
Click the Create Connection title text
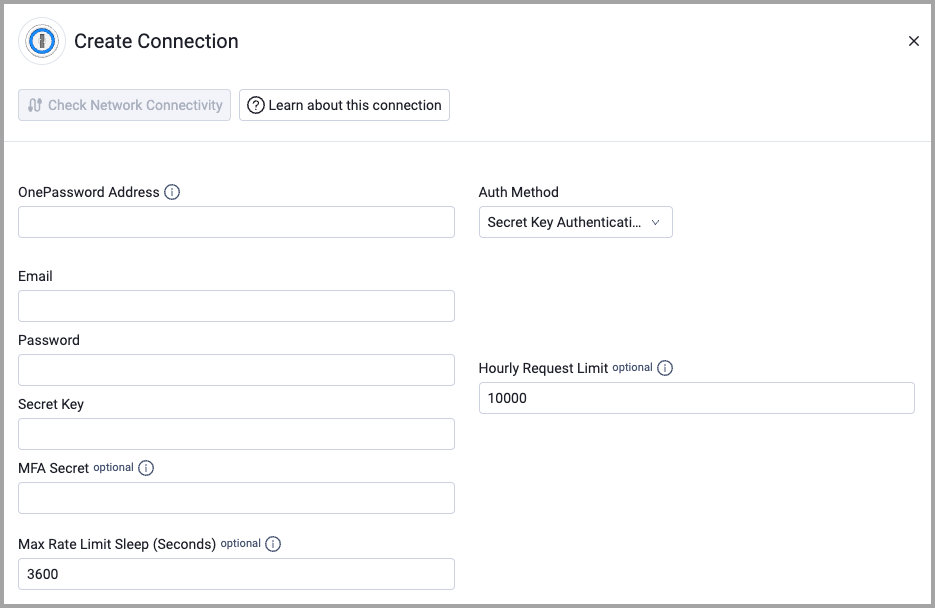pos(156,41)
